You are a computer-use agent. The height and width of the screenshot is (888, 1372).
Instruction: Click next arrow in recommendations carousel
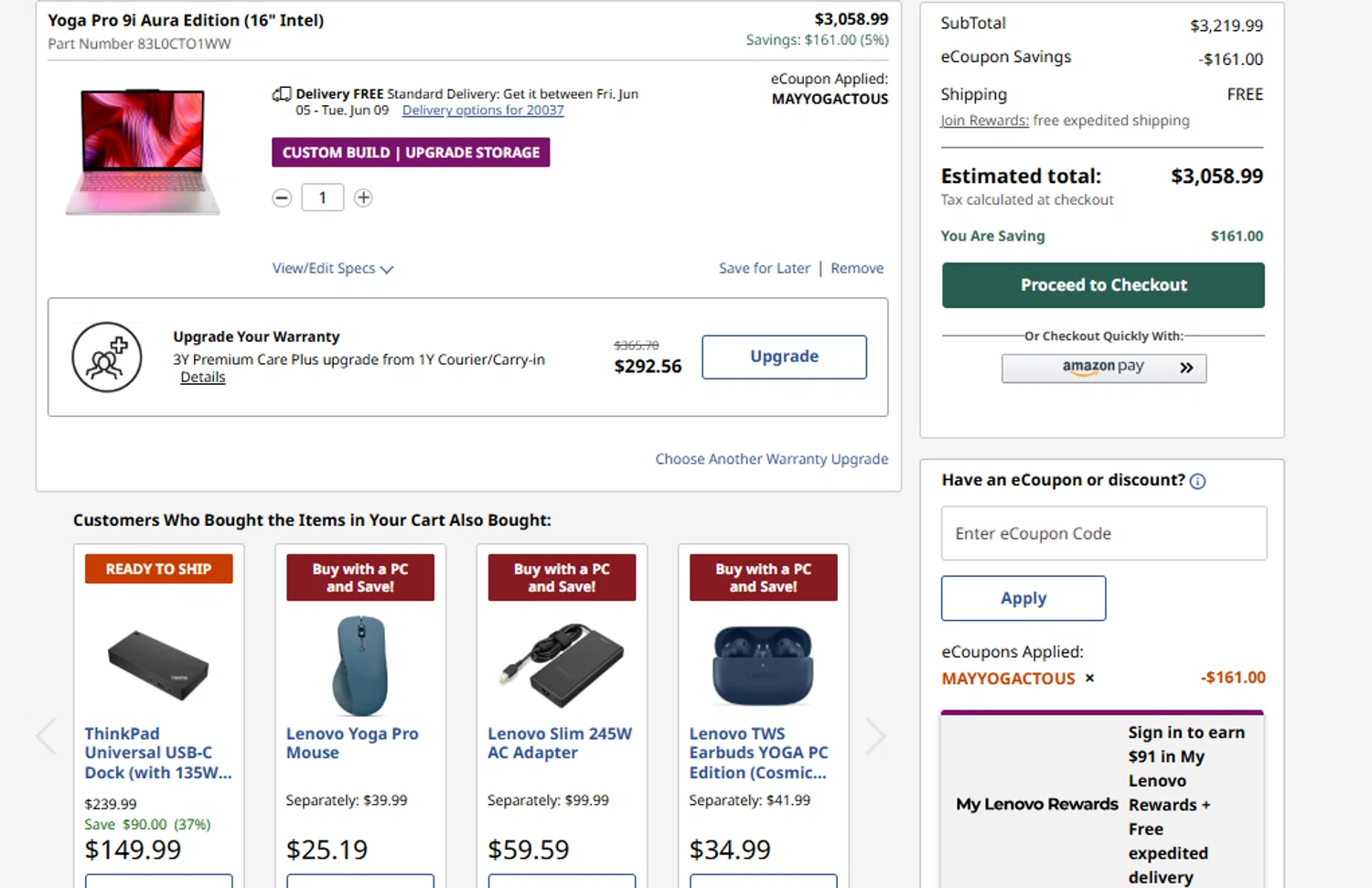coord(874,735)
